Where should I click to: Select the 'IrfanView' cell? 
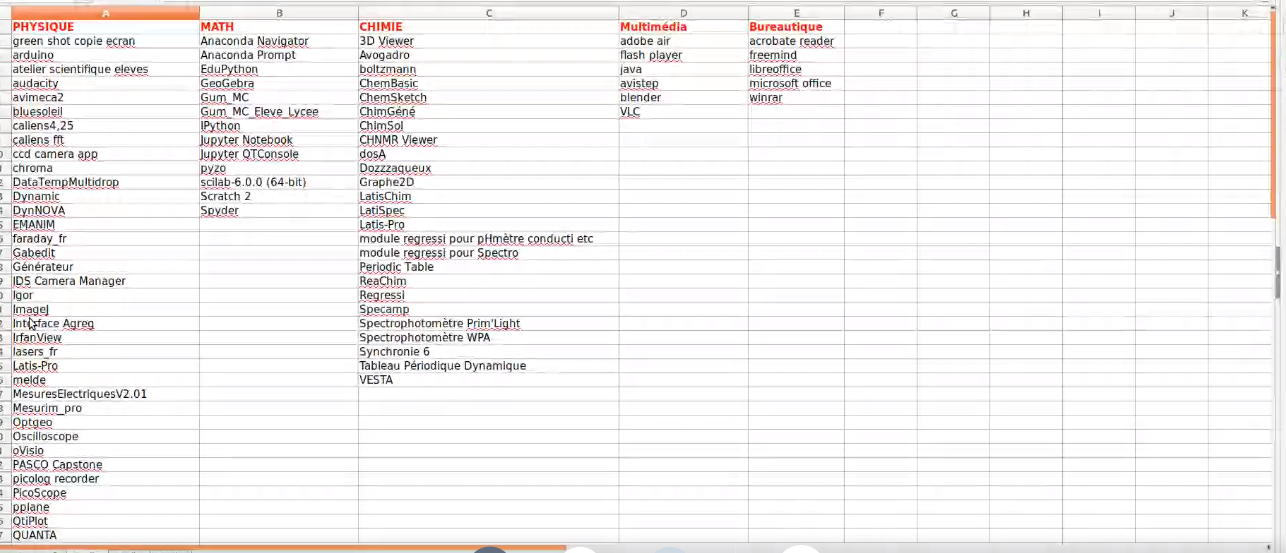105,338
